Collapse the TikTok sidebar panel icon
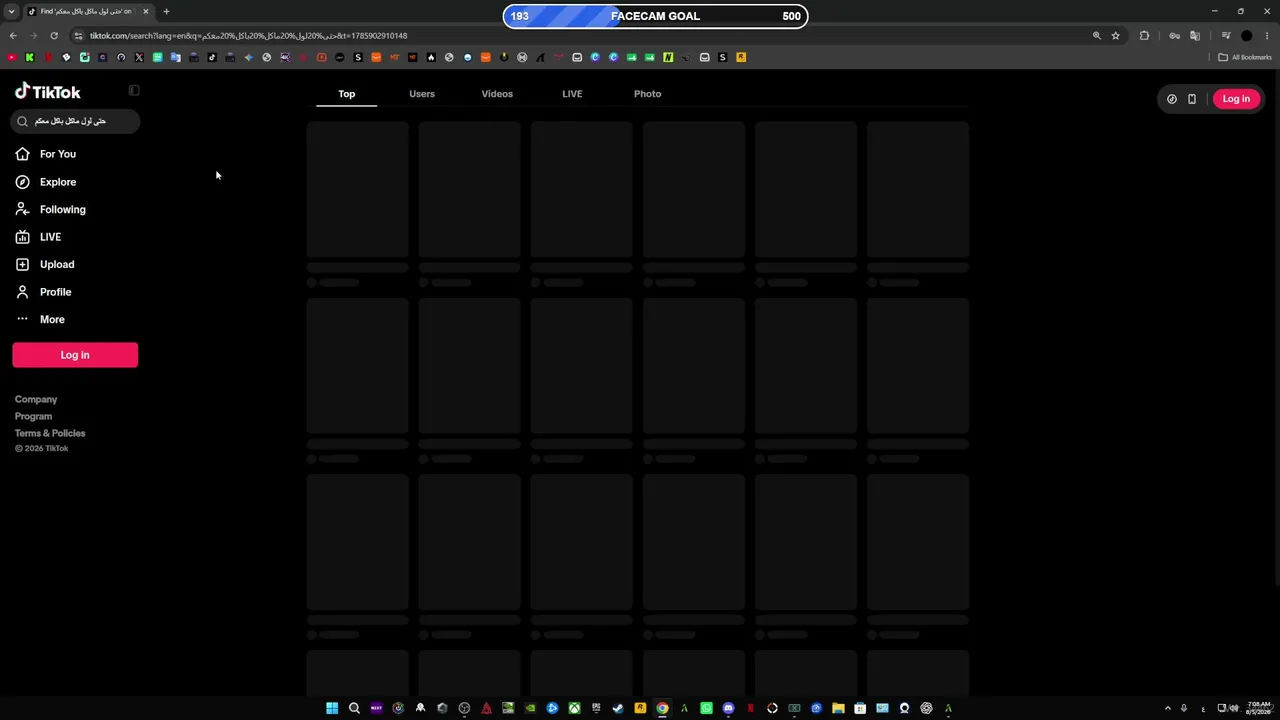 [134, 91]
